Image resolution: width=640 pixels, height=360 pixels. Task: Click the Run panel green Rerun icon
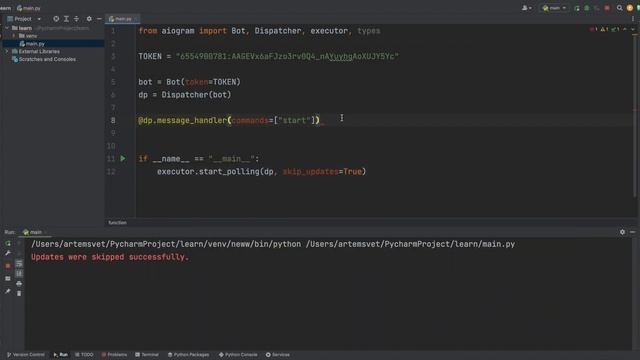[x=8, y=244]
